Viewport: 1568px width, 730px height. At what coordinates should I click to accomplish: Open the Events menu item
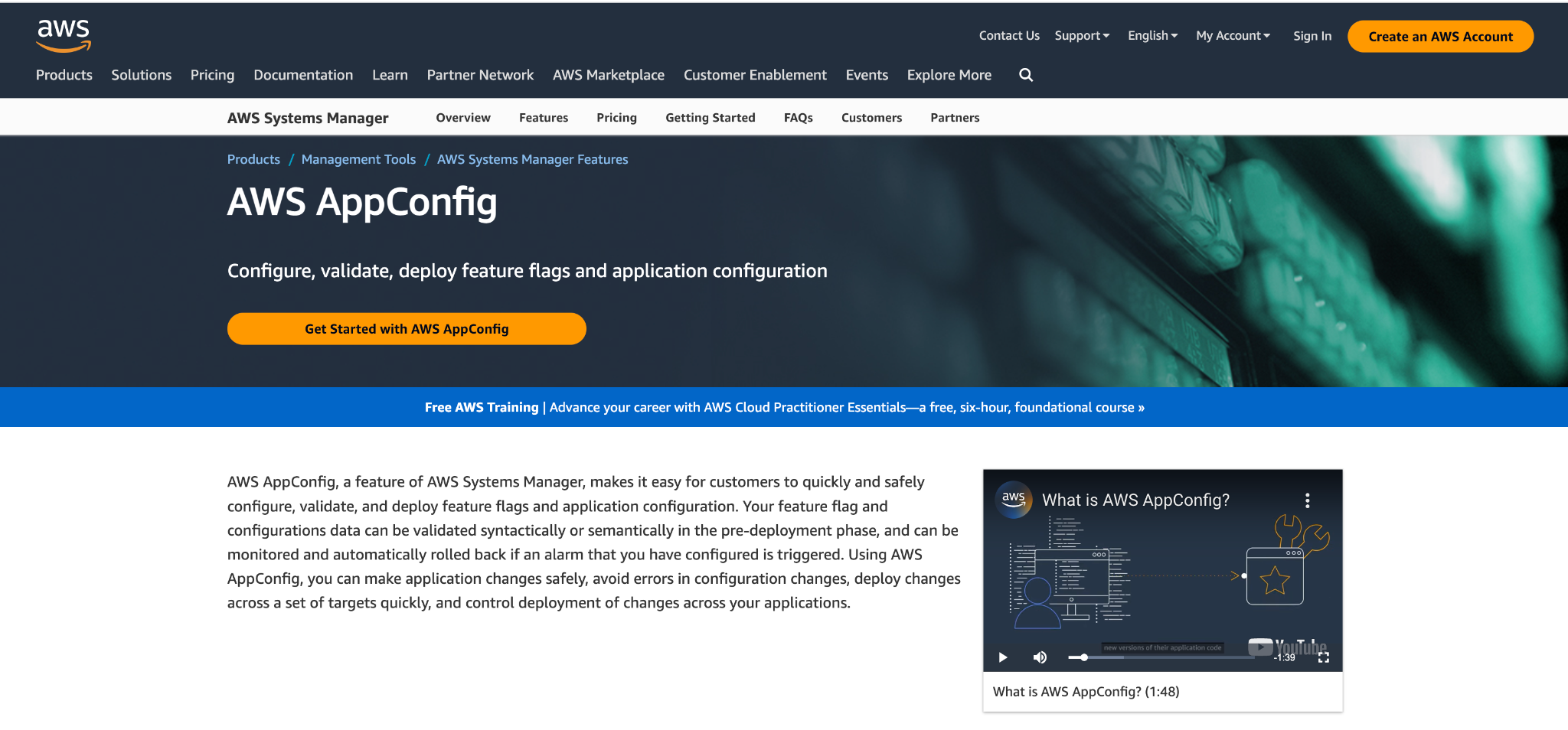[867, 75]
